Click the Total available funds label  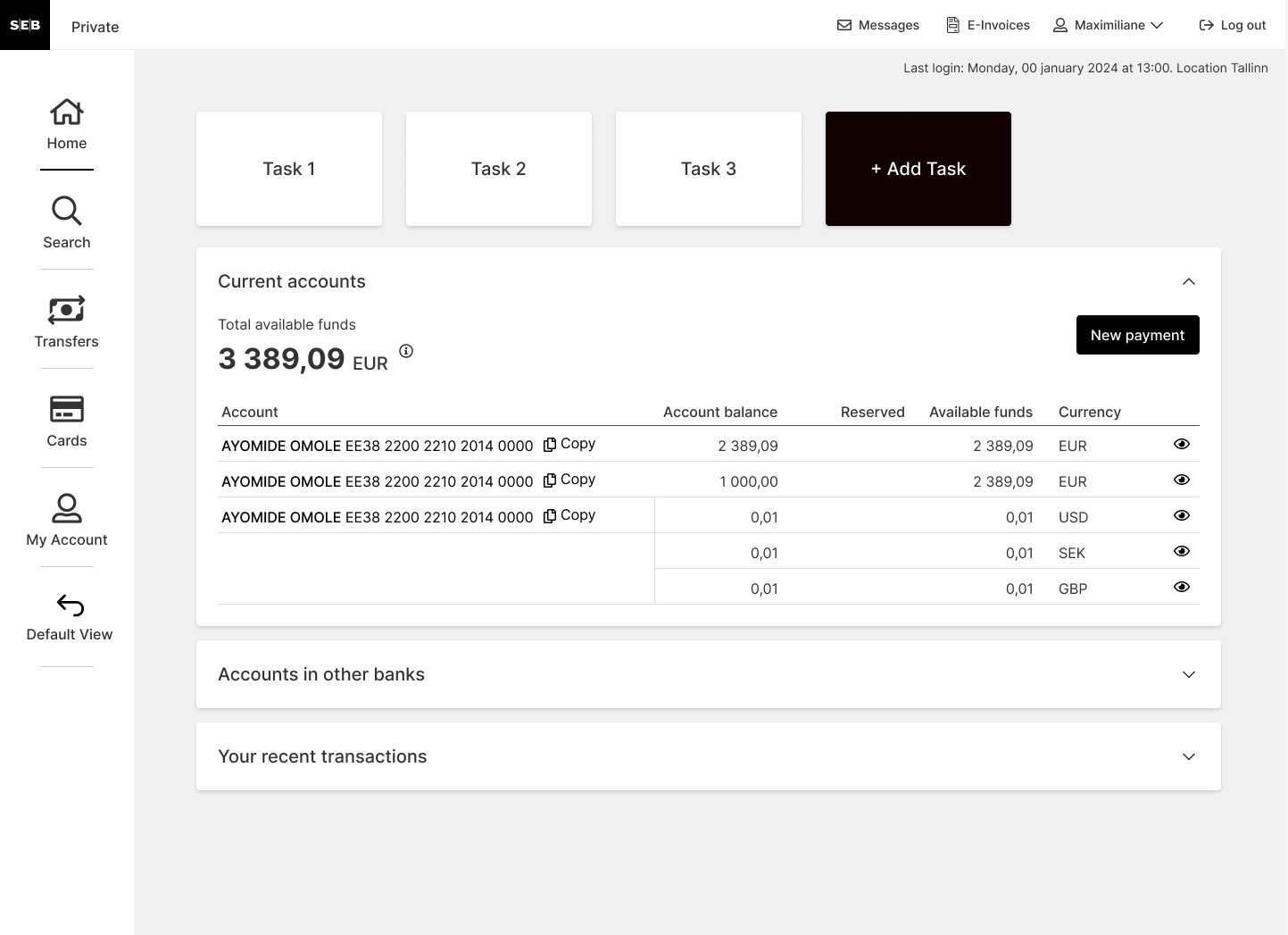click(287, 324)
